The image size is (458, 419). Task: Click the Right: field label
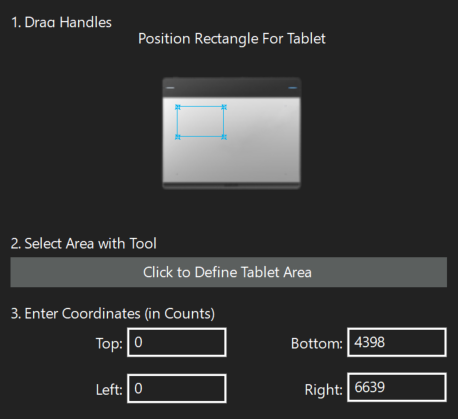[x=323, y=389]
